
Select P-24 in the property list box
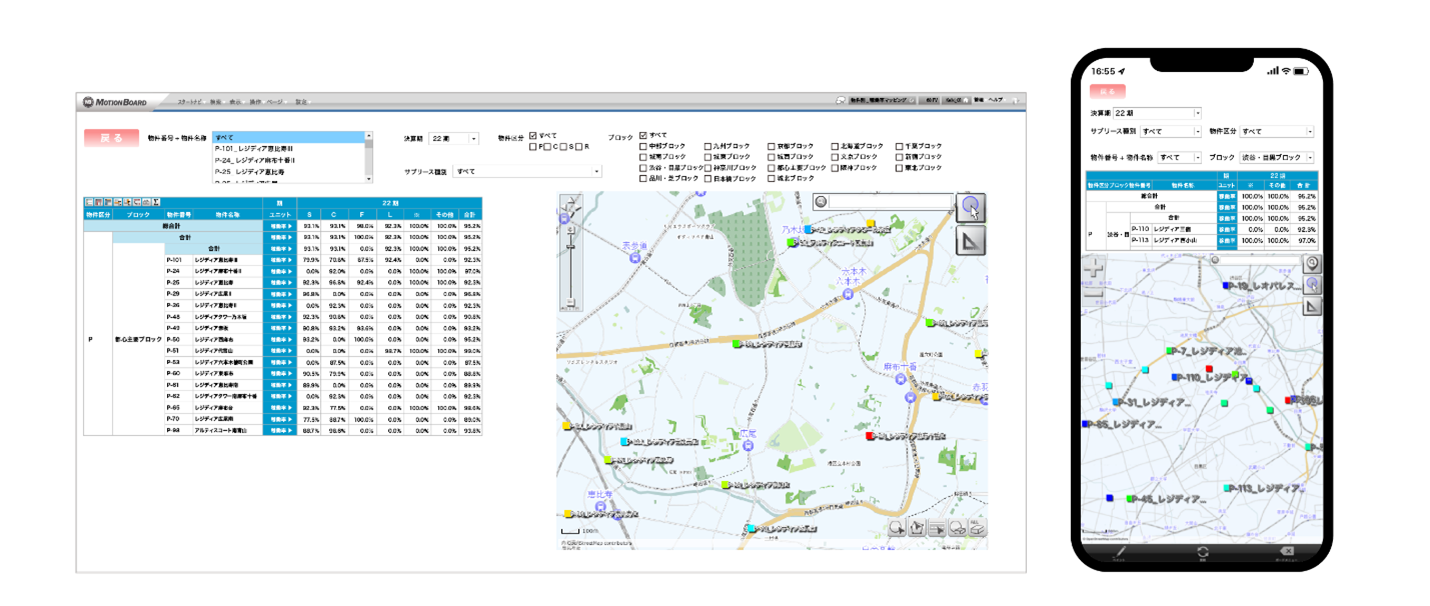tap(289, 160)
